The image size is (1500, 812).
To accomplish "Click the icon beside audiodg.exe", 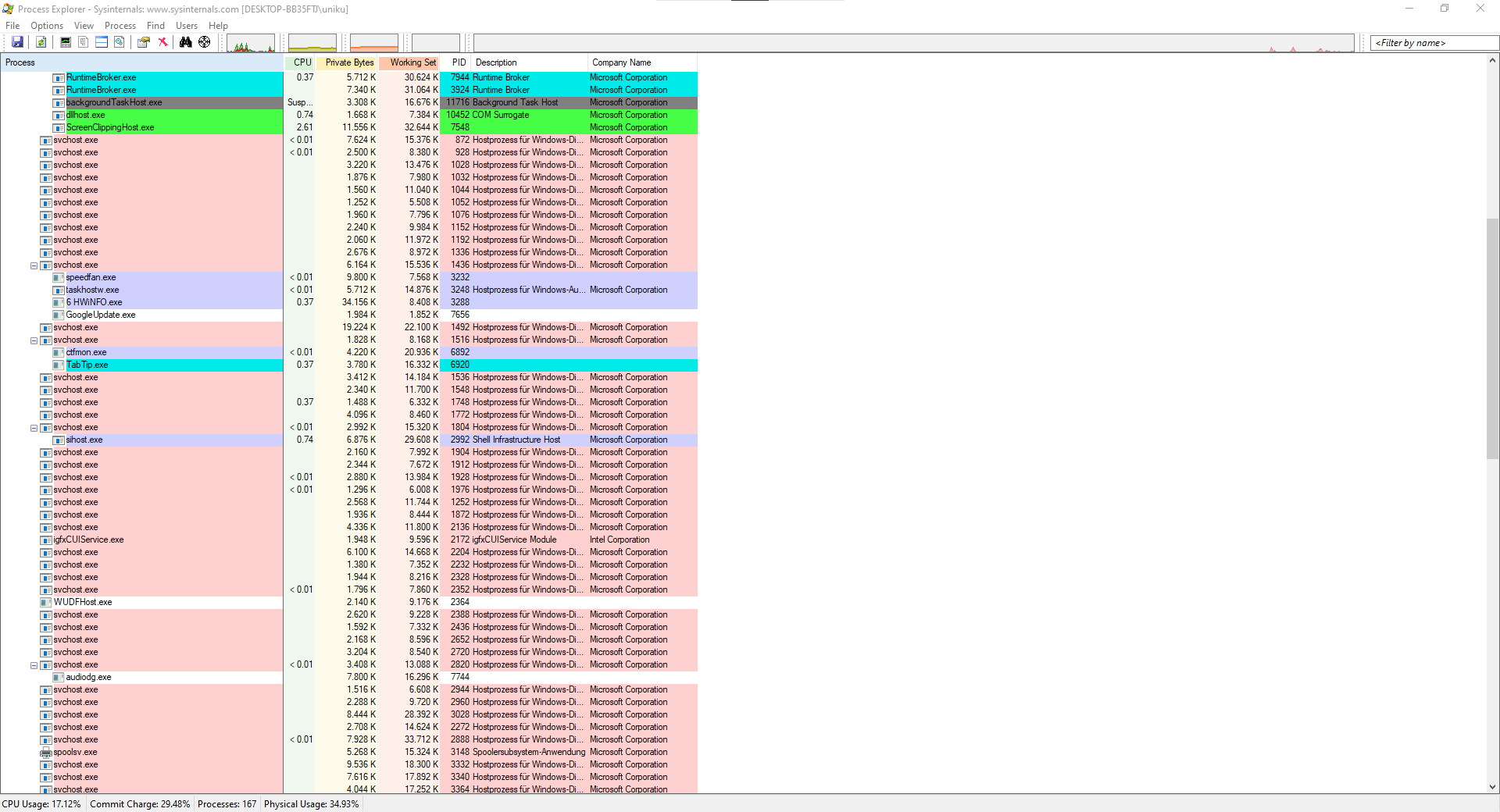I will 59,678.
